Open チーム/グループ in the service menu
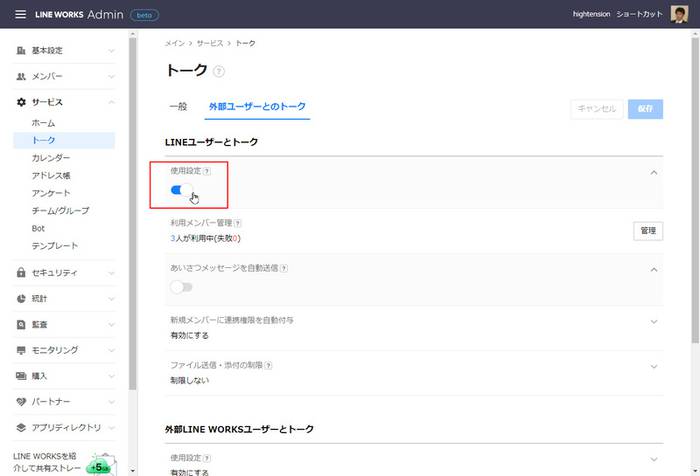The image size is (700, 476). point(60,211)
